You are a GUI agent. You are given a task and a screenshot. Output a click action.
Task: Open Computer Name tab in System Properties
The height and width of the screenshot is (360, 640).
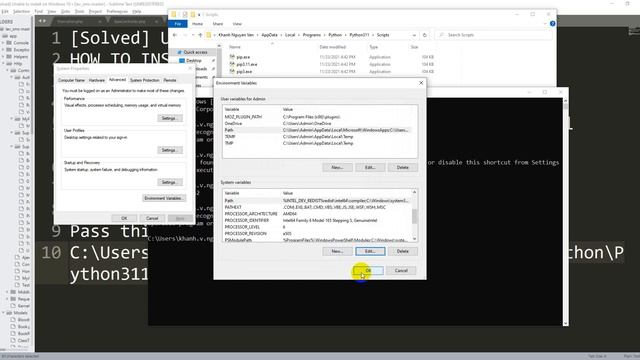point(71,80)
